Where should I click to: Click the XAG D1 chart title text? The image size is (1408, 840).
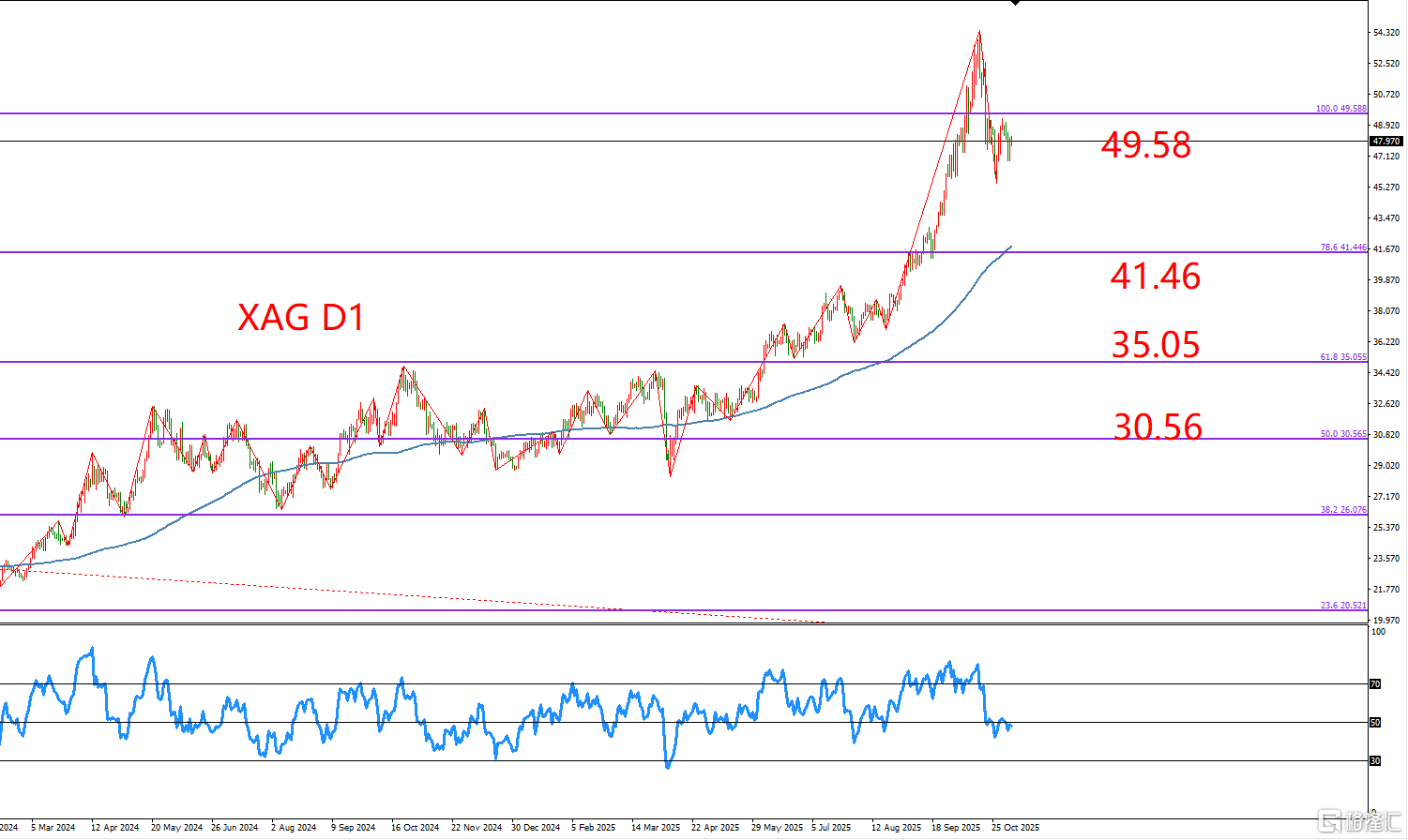point(300,318)
